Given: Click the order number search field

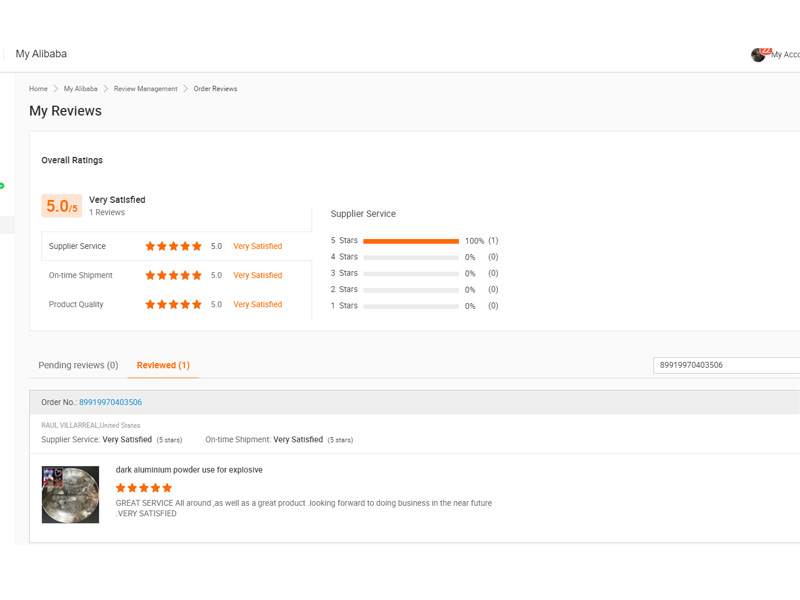Looking at the screenshot, I should (x=725, y=365).
